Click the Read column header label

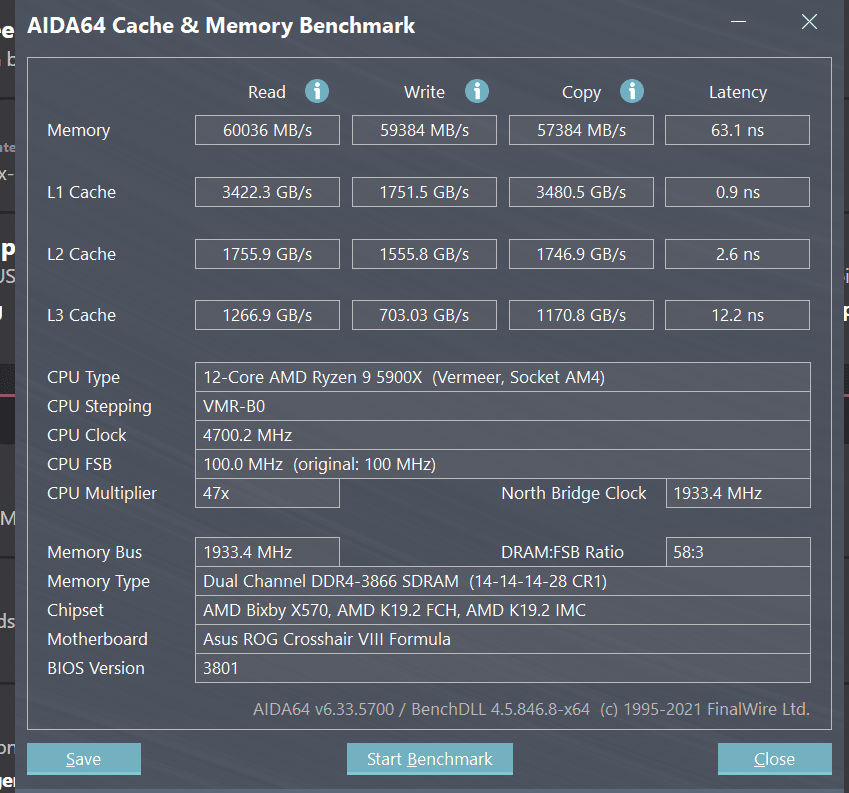click(x=267, y=92)
